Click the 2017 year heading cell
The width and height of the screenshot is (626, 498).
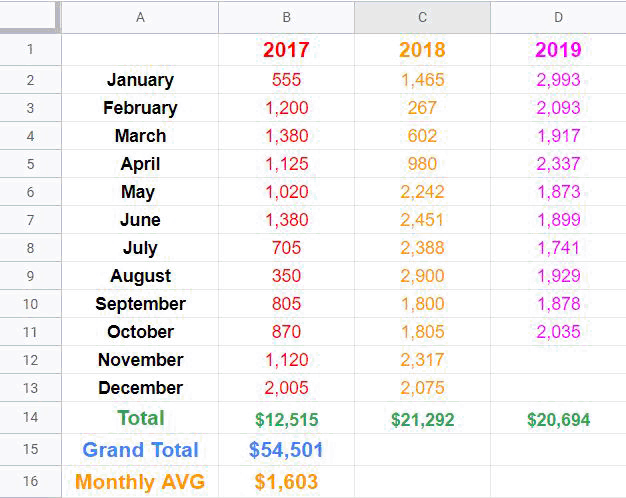pyautogui.click(x=287, y=50)
